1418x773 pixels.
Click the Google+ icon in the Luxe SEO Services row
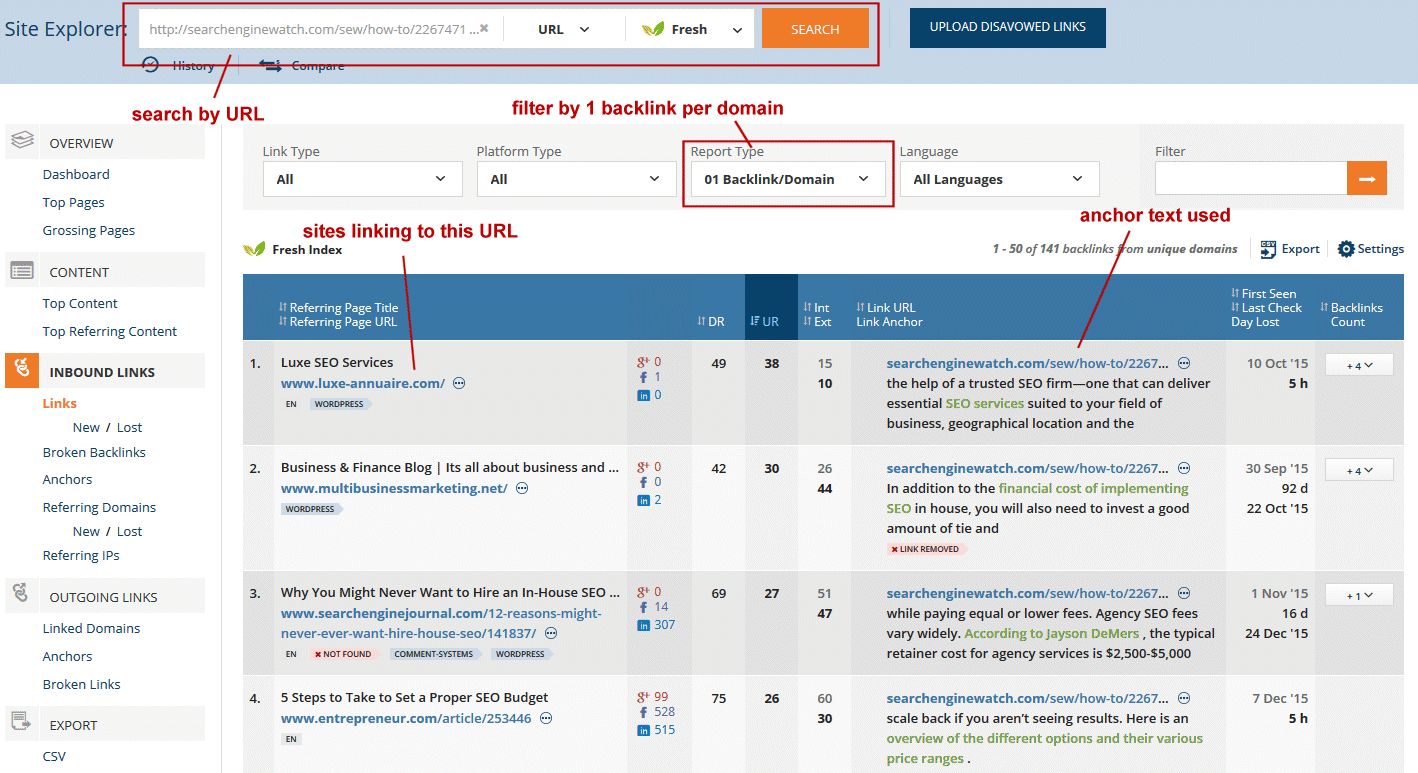643,362
